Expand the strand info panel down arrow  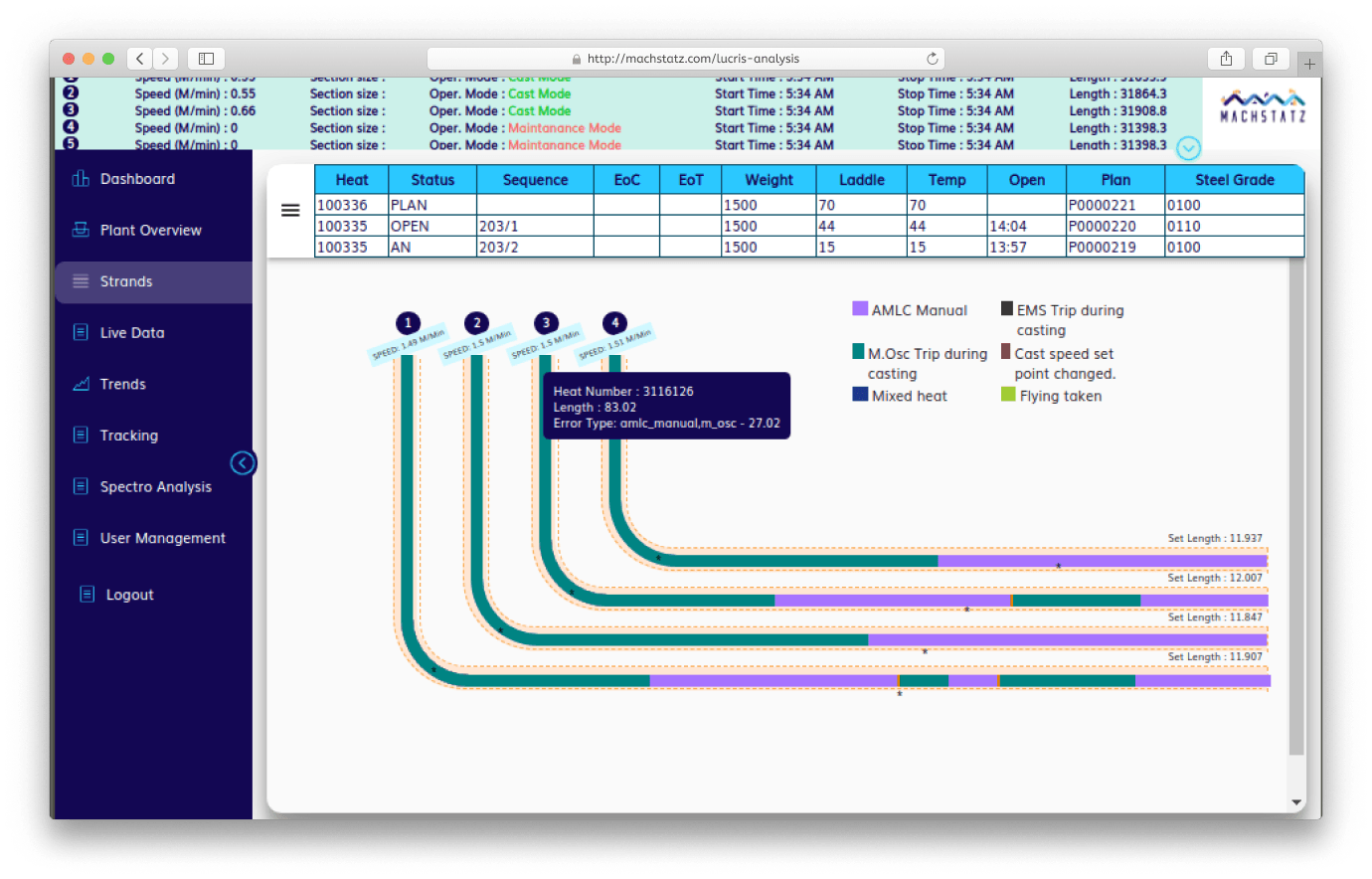1188,148
